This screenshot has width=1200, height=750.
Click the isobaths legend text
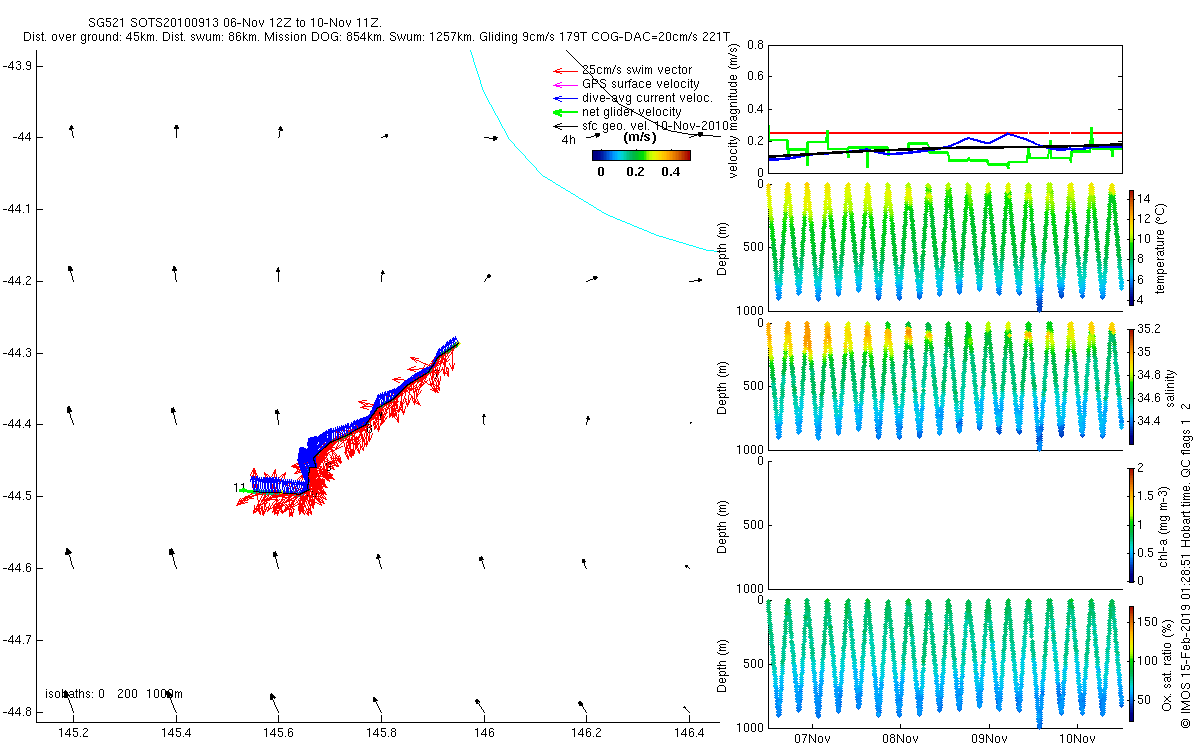pyautogui.click(x=113, y=693)
